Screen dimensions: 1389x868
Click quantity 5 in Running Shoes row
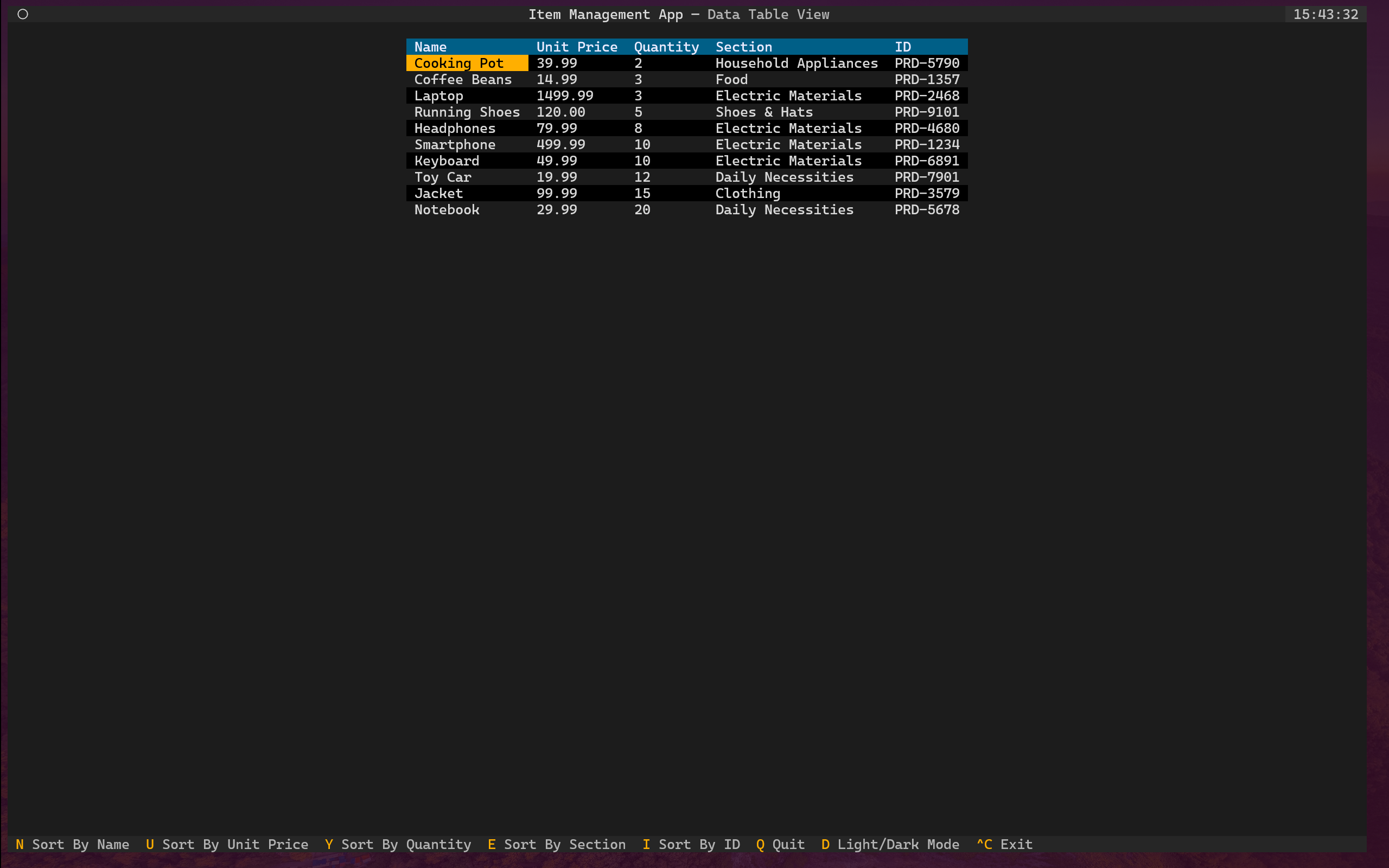tap(667, 112)
